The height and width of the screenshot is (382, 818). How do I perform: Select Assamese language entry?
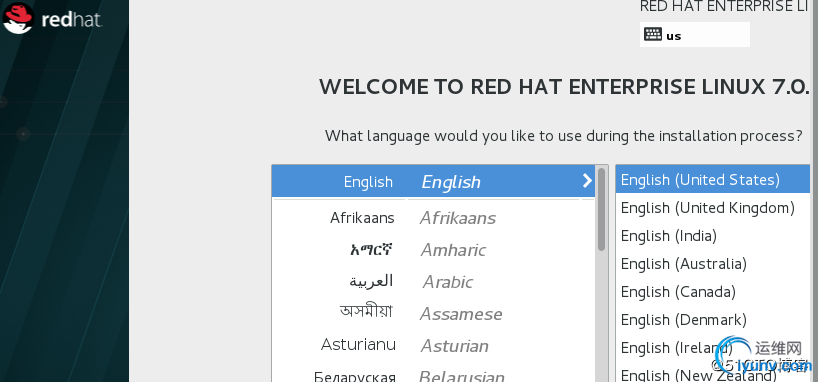pos(433,314)
